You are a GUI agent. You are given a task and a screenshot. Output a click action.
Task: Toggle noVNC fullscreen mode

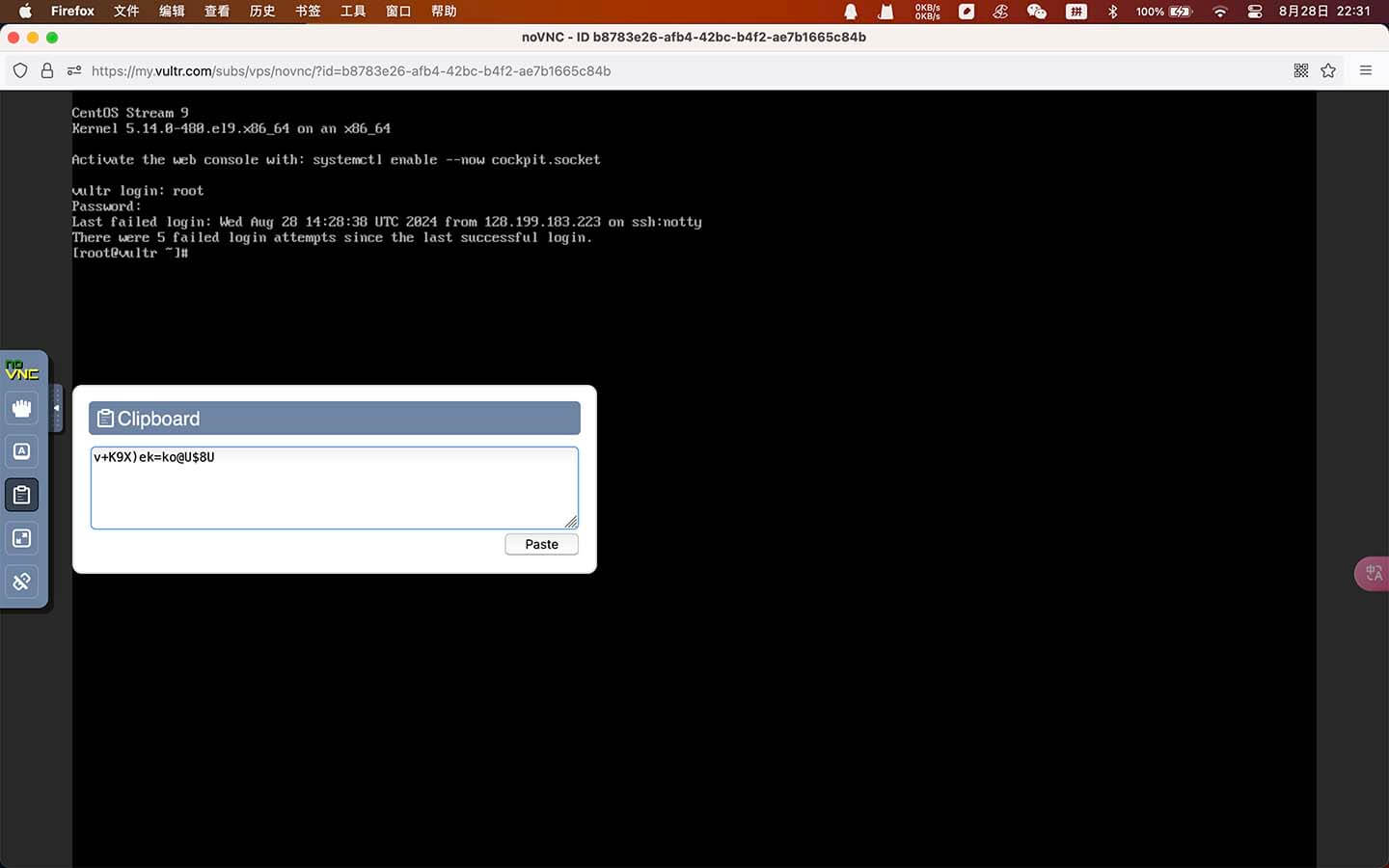(22, 538)
